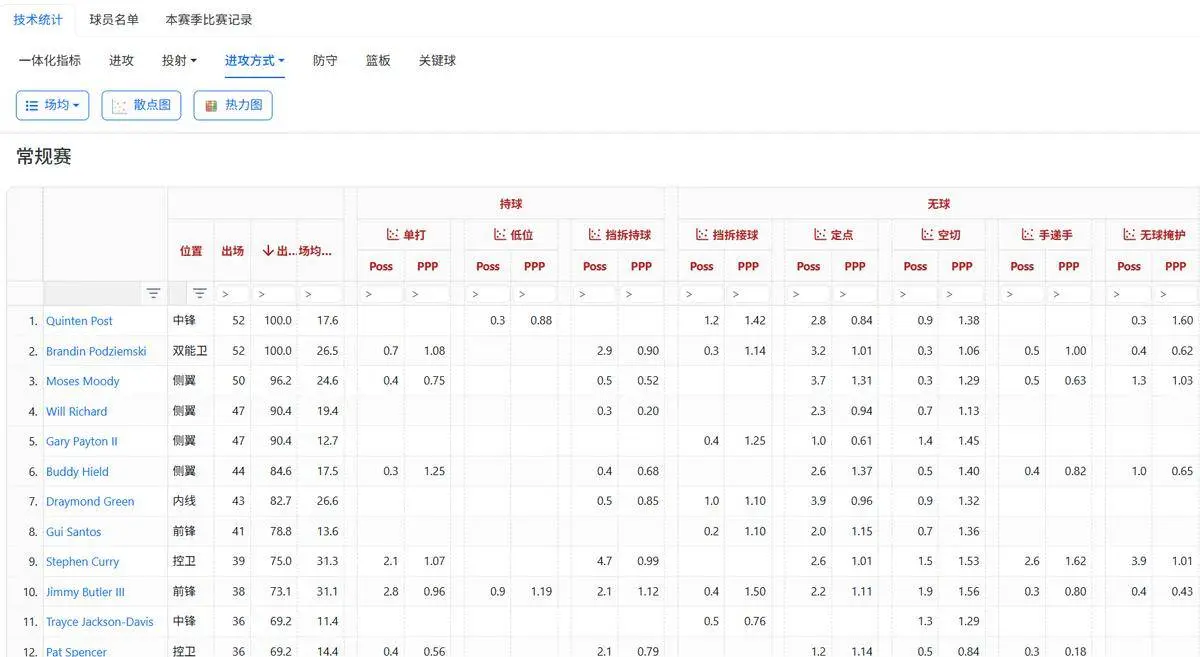Open Draymond Green player page
1200x657 pixels.
pyautogui.click(x=90, y=502)
